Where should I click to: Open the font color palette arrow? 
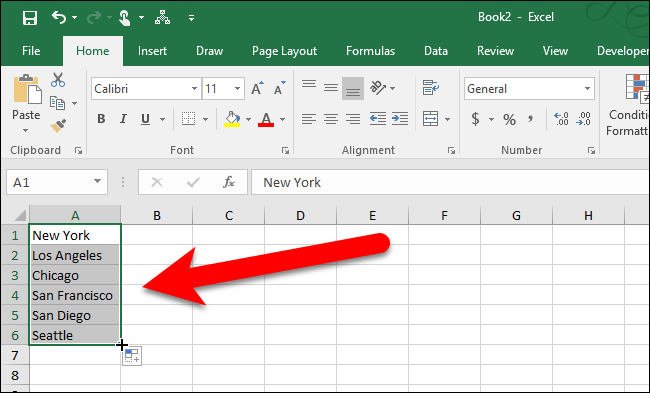tap(282, 119)
